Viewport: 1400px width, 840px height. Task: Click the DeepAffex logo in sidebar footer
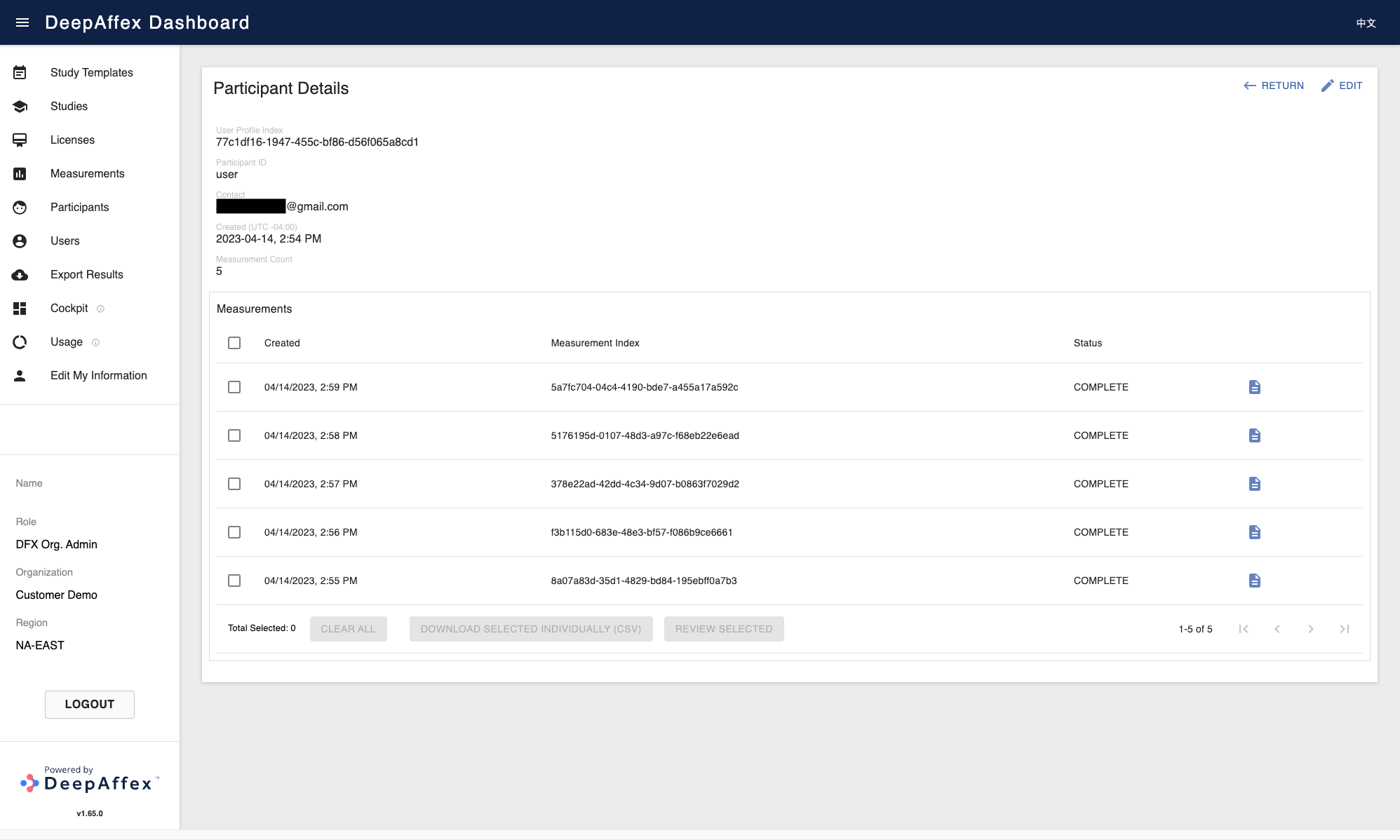(x=90, y=780)
